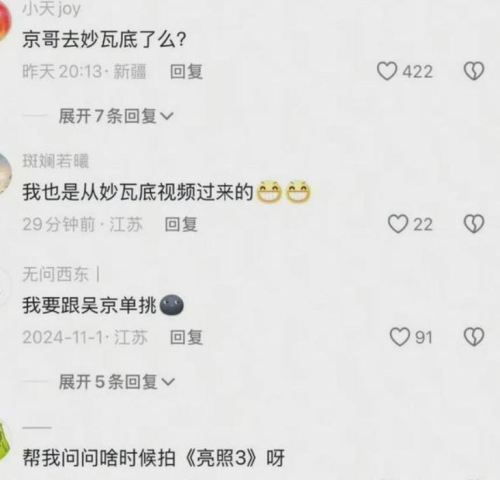This screenshot has height=480, width=500.
Task: Open 无问西东's profile by username
Action: coord(55,275)
